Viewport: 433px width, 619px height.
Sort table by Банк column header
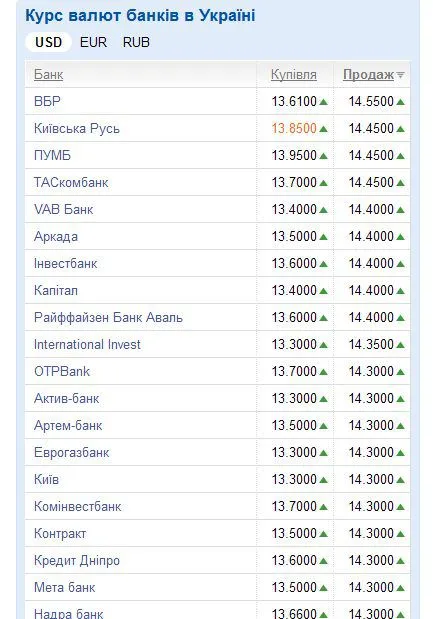coord(49,74)
